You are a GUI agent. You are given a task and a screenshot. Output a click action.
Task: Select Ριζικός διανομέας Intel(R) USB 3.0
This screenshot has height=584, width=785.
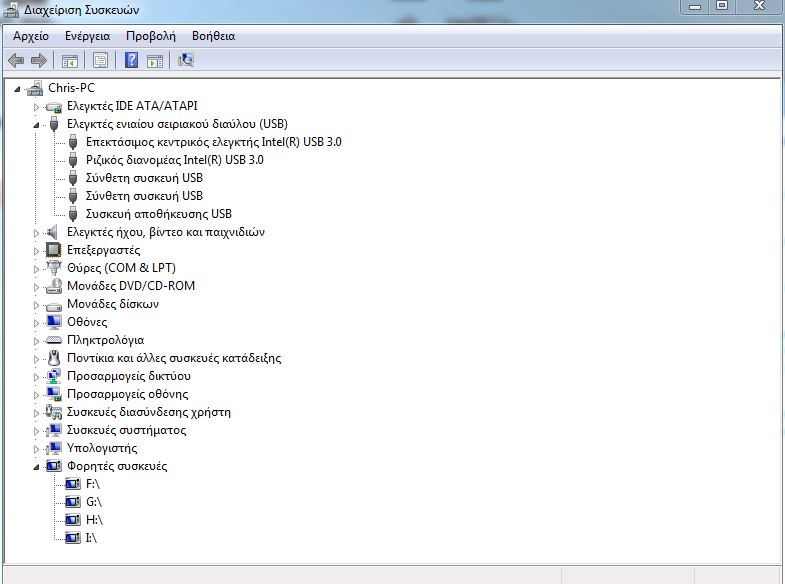[175, 160]
